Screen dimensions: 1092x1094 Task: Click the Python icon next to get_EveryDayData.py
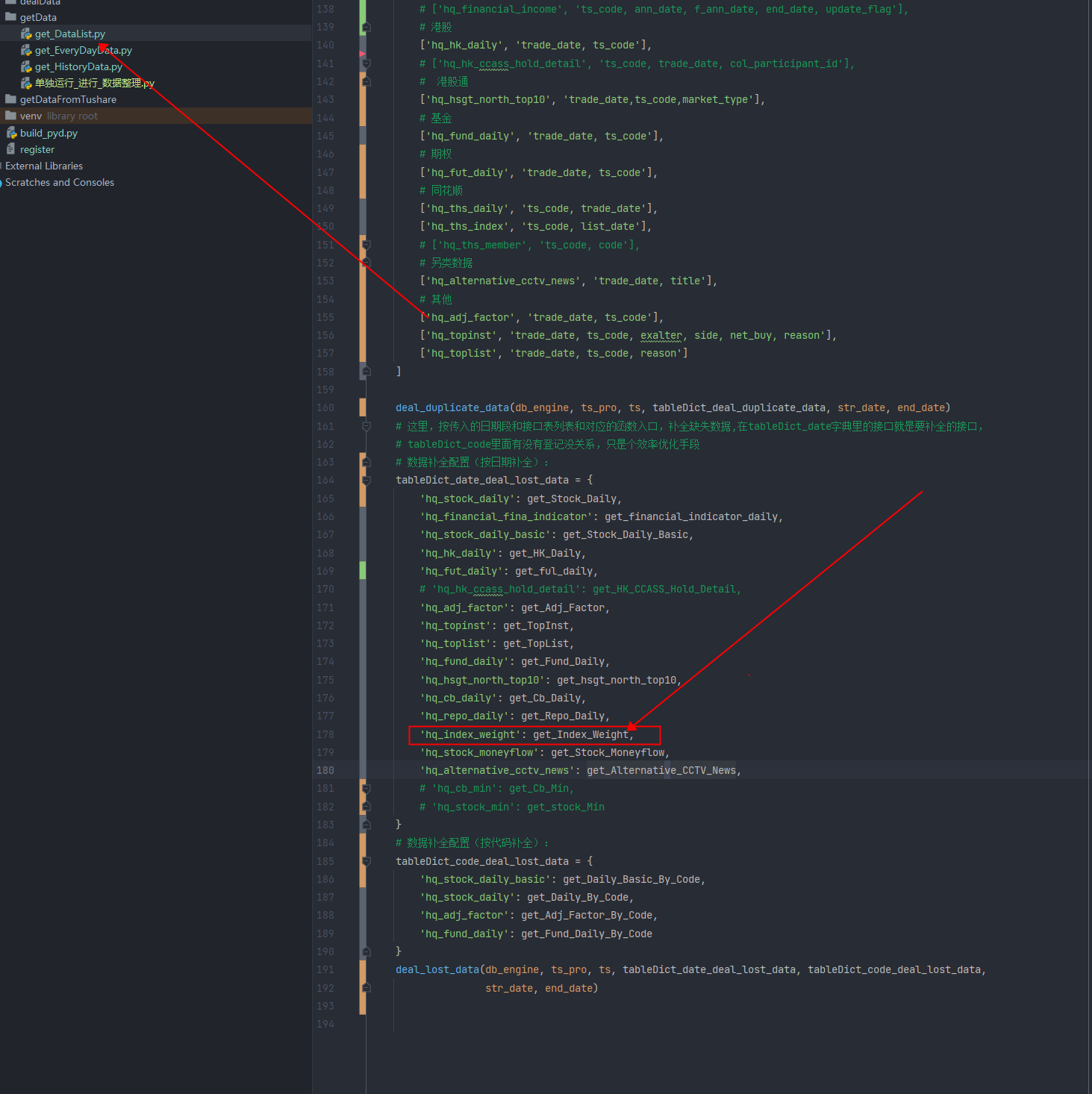click(26, 50)
